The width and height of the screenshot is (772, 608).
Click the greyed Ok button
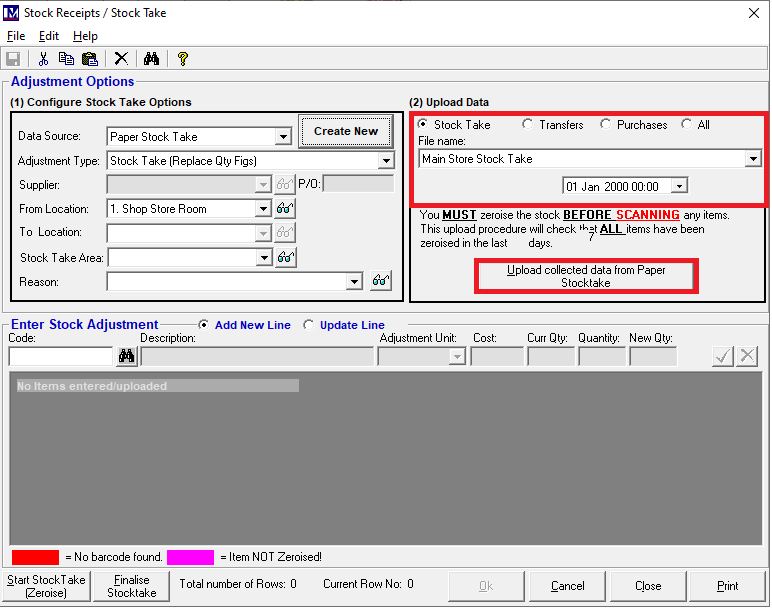pyautogui.click(x=486, y=586)
